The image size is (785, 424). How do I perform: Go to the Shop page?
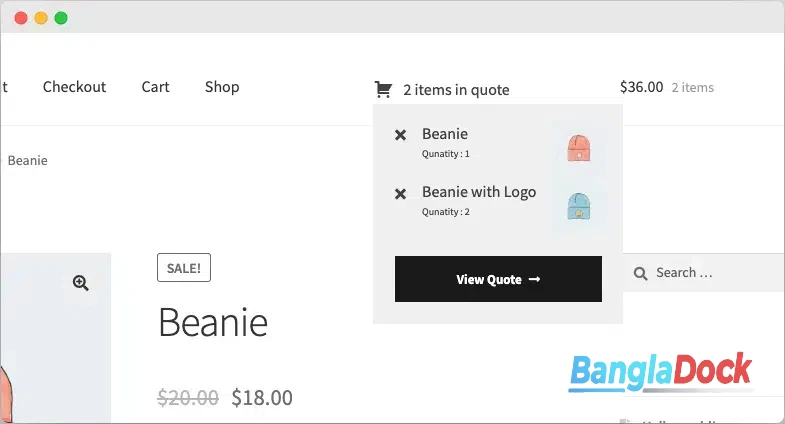pos(222,87)
